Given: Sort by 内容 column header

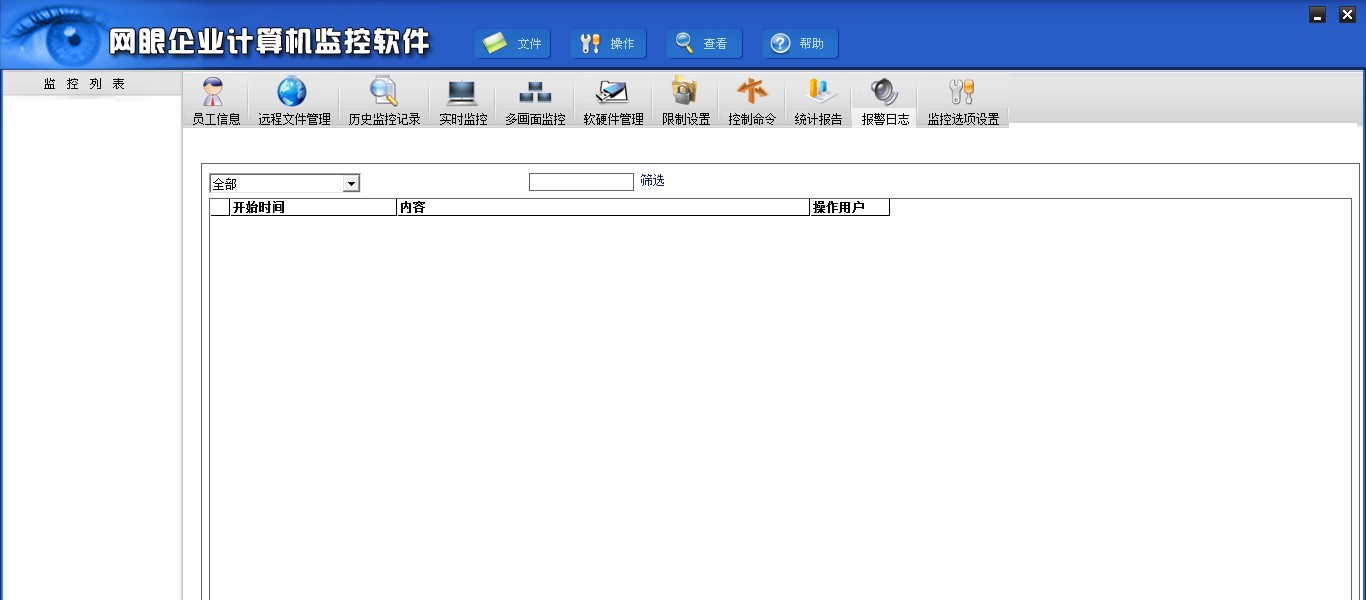Looking at the screenshot, I should [x=603, y=208].
